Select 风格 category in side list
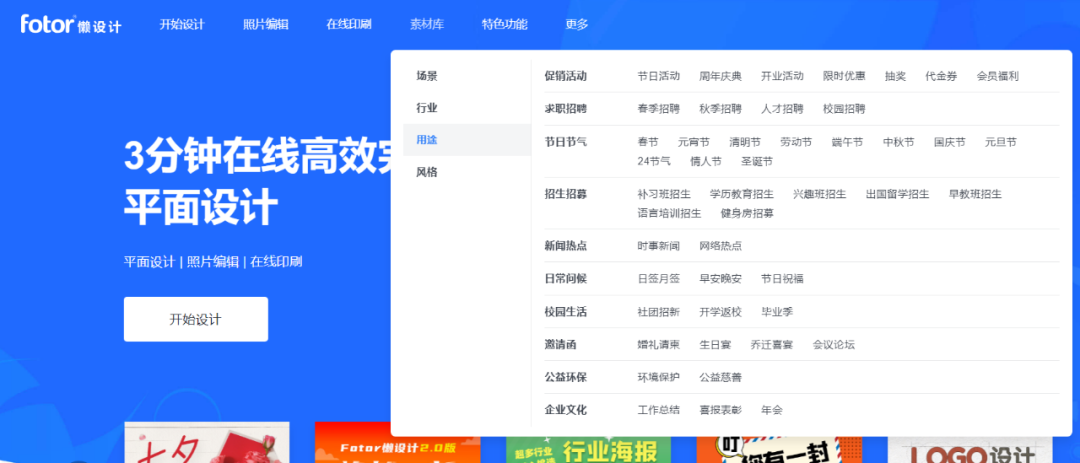Viewport: 1080px width, 463px height. pos(467,172)
